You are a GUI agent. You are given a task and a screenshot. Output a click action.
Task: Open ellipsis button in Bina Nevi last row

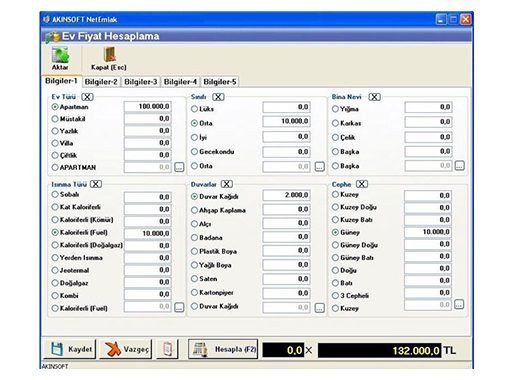[460, 165]
